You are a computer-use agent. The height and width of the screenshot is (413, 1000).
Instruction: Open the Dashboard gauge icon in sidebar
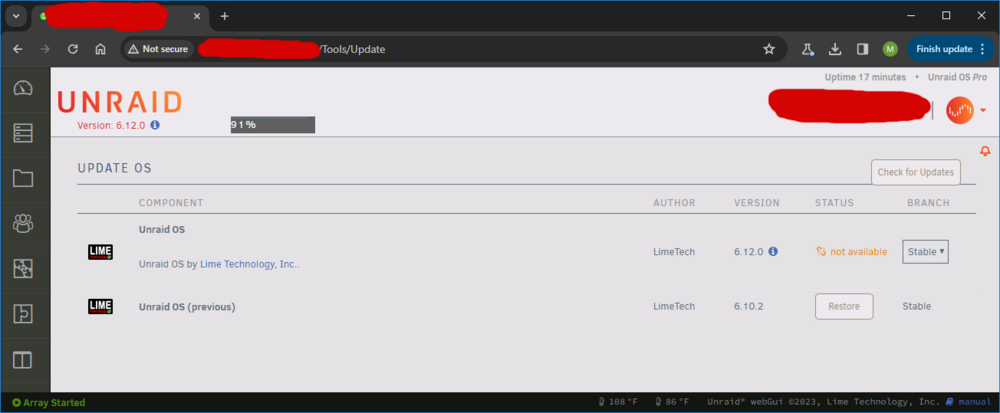23,88
